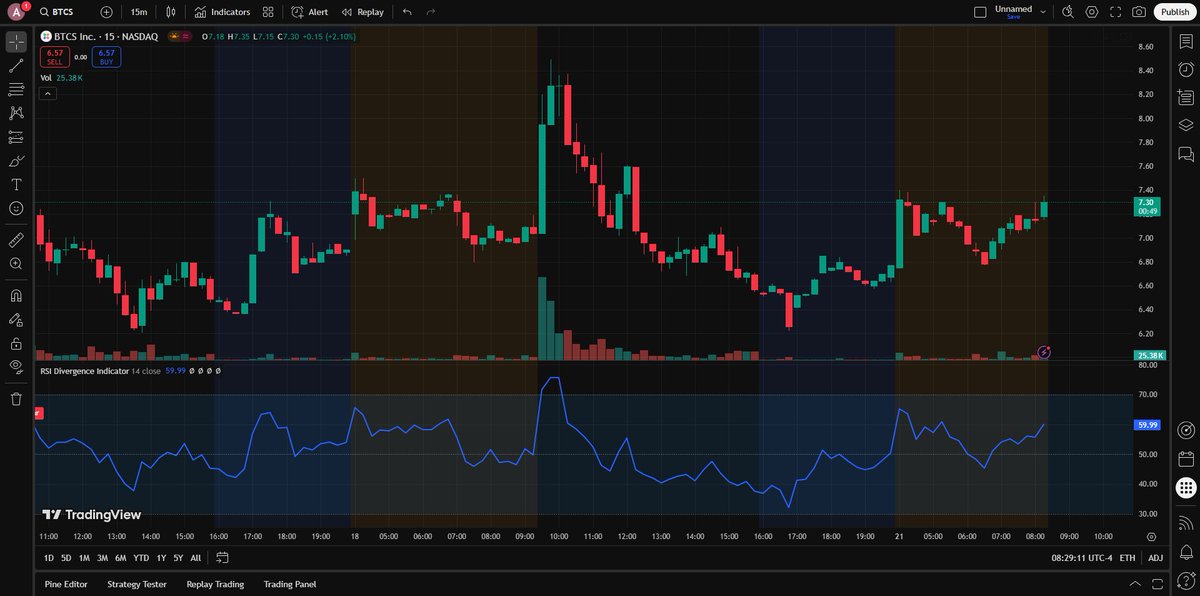
Task: Select the Fibonacci retracement tool
Action: coord(16,90)
